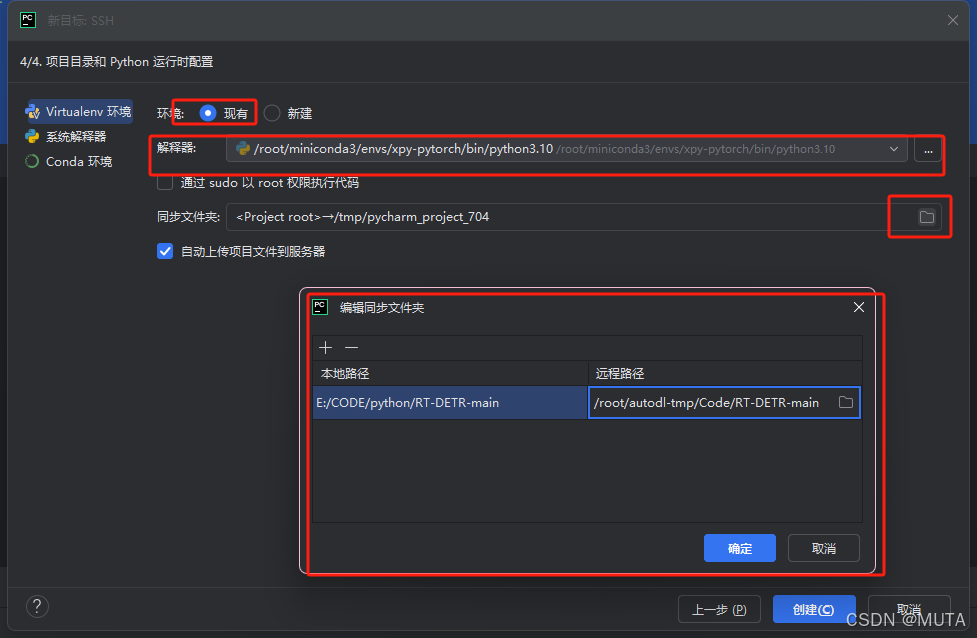Select the 新建 environment radio button
Image resolution: width=977 pixels, height=638 pixels.
click(272, 113)
